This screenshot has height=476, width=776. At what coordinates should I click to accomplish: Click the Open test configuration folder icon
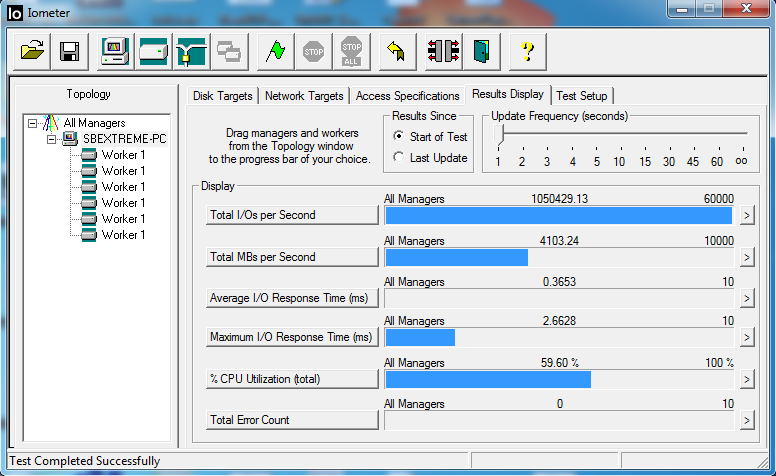(x=33, y=51)
